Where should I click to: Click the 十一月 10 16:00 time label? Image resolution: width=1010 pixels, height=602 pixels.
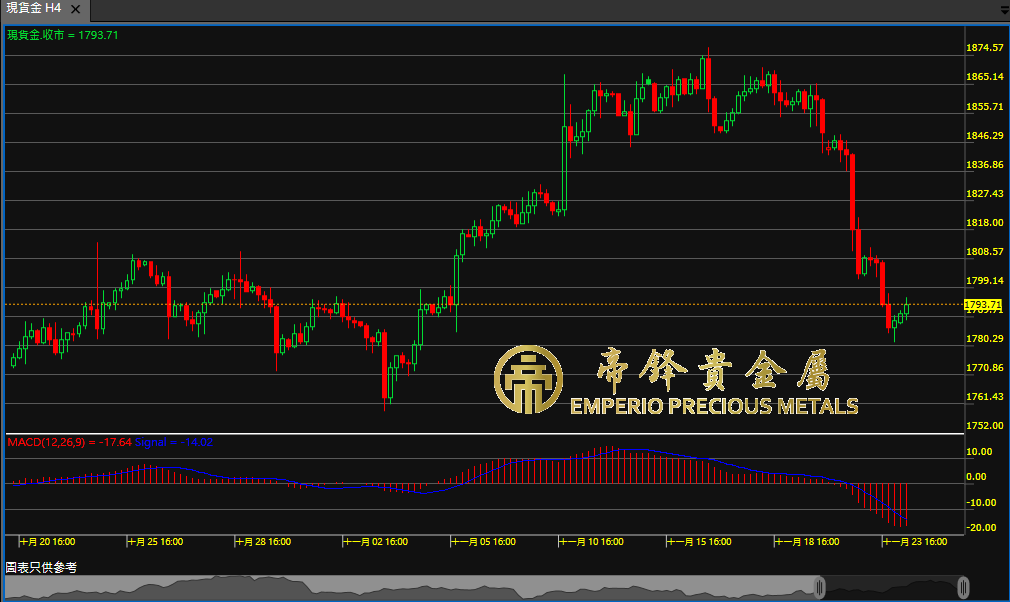(592, 541)
